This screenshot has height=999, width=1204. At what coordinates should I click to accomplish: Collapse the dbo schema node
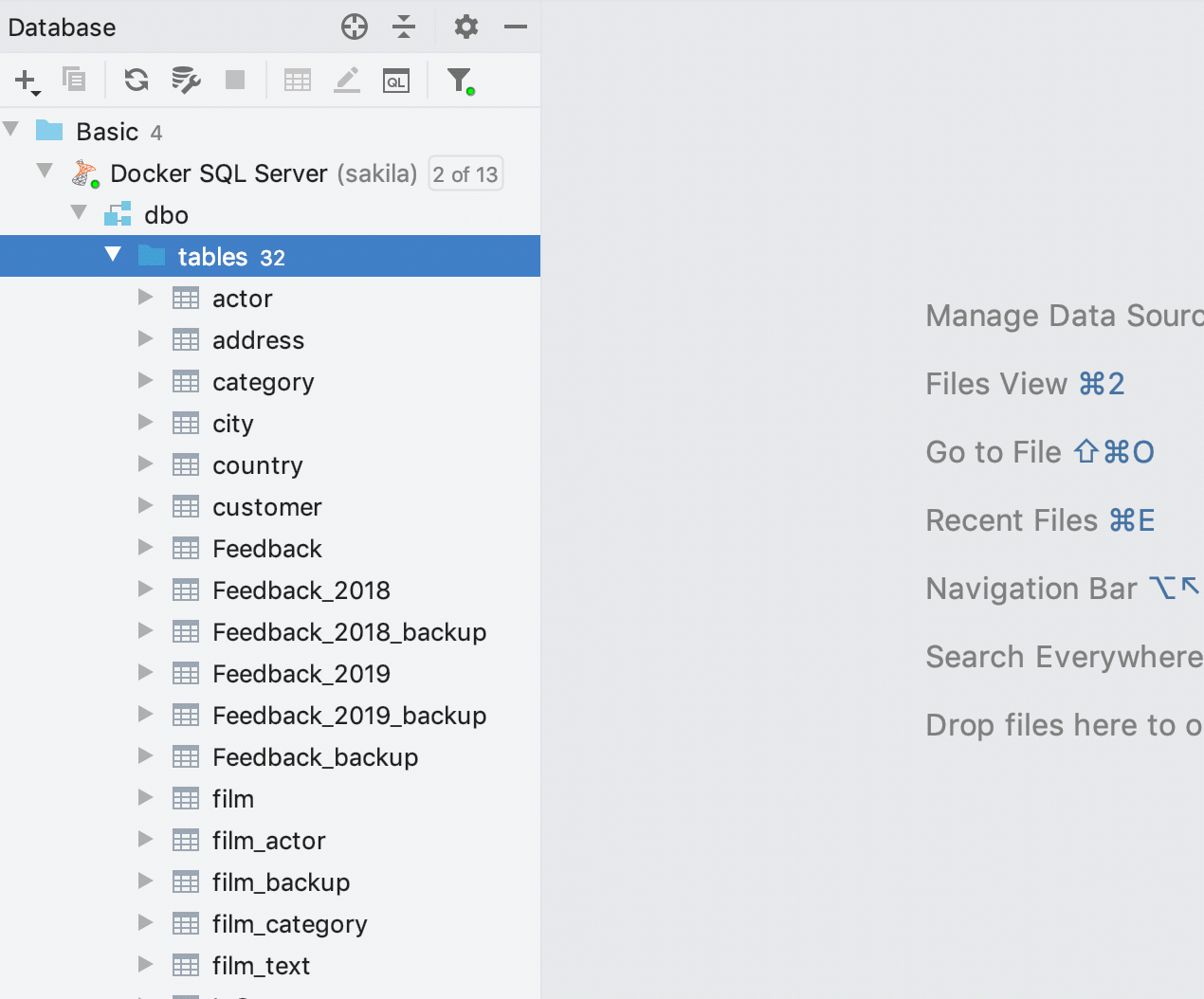pos(80,213)
